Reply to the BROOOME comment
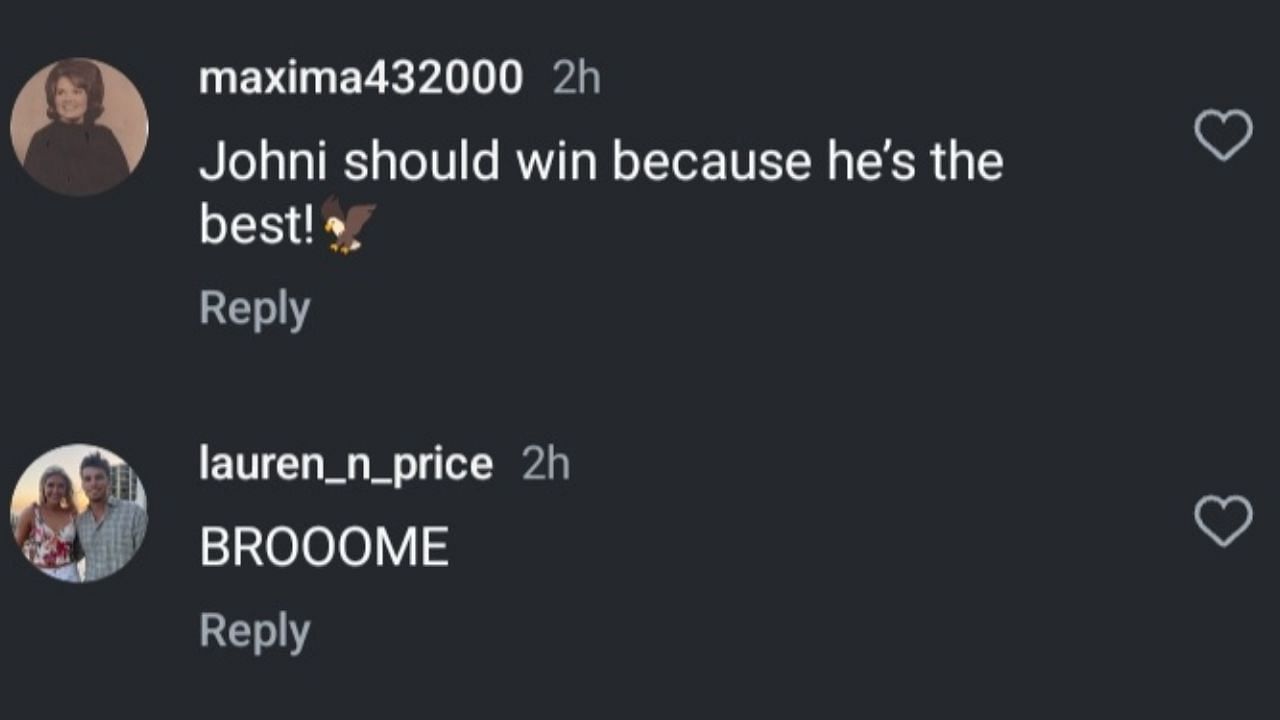Viewport: 1280px width, 720px height. click(255, 632)
